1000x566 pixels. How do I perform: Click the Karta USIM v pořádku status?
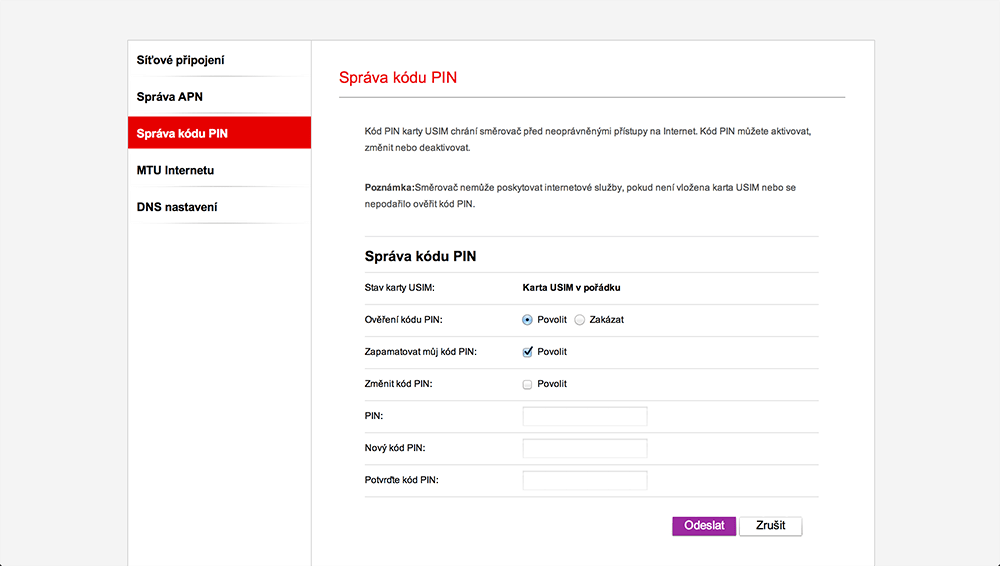click(571, 288)
